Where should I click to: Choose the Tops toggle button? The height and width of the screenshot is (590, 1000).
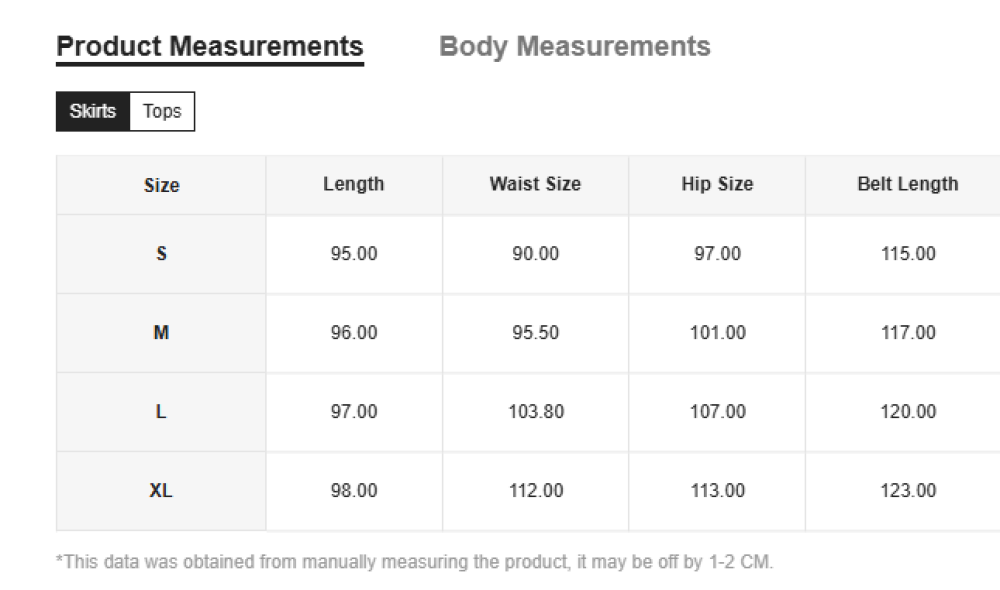pos(162,111)
